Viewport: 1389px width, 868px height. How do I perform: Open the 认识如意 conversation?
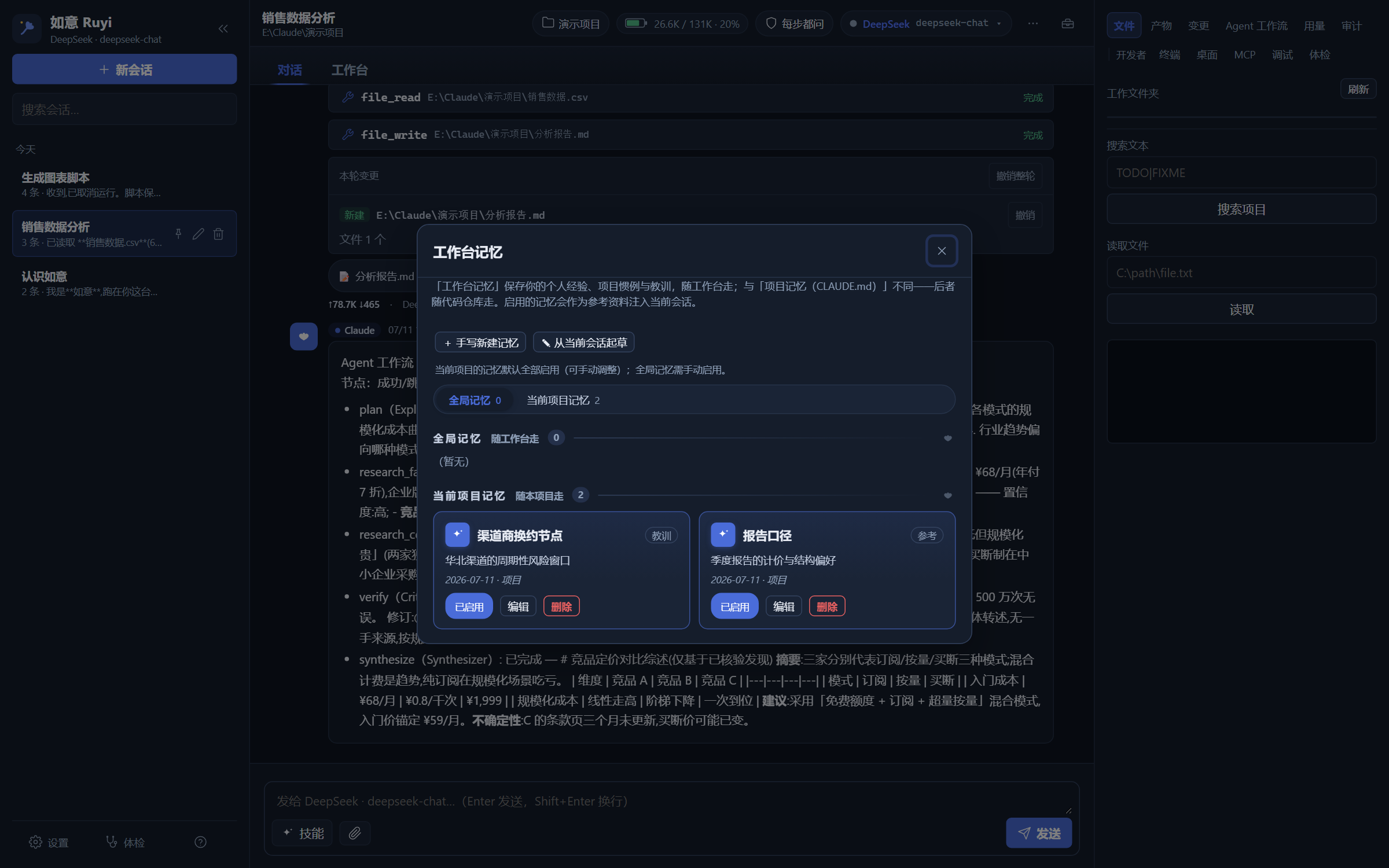click(124, 284)
